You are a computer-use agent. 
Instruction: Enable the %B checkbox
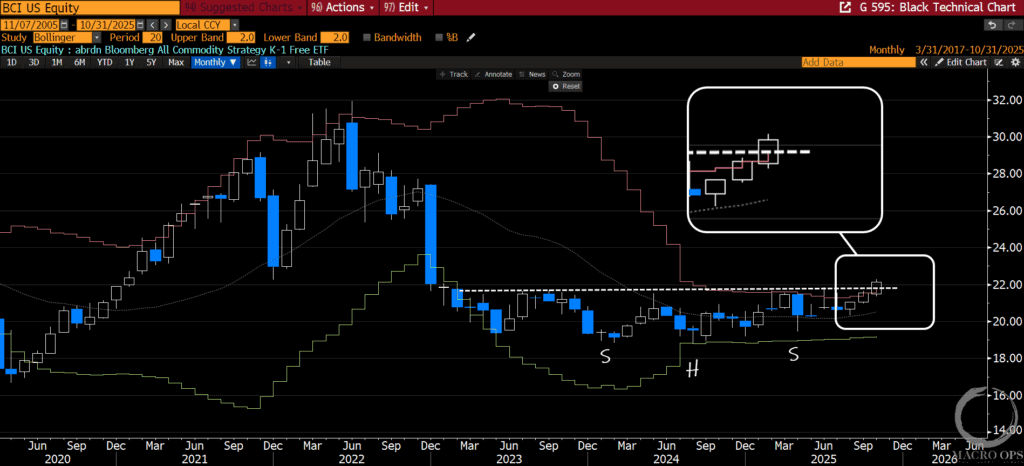[439, 38]
